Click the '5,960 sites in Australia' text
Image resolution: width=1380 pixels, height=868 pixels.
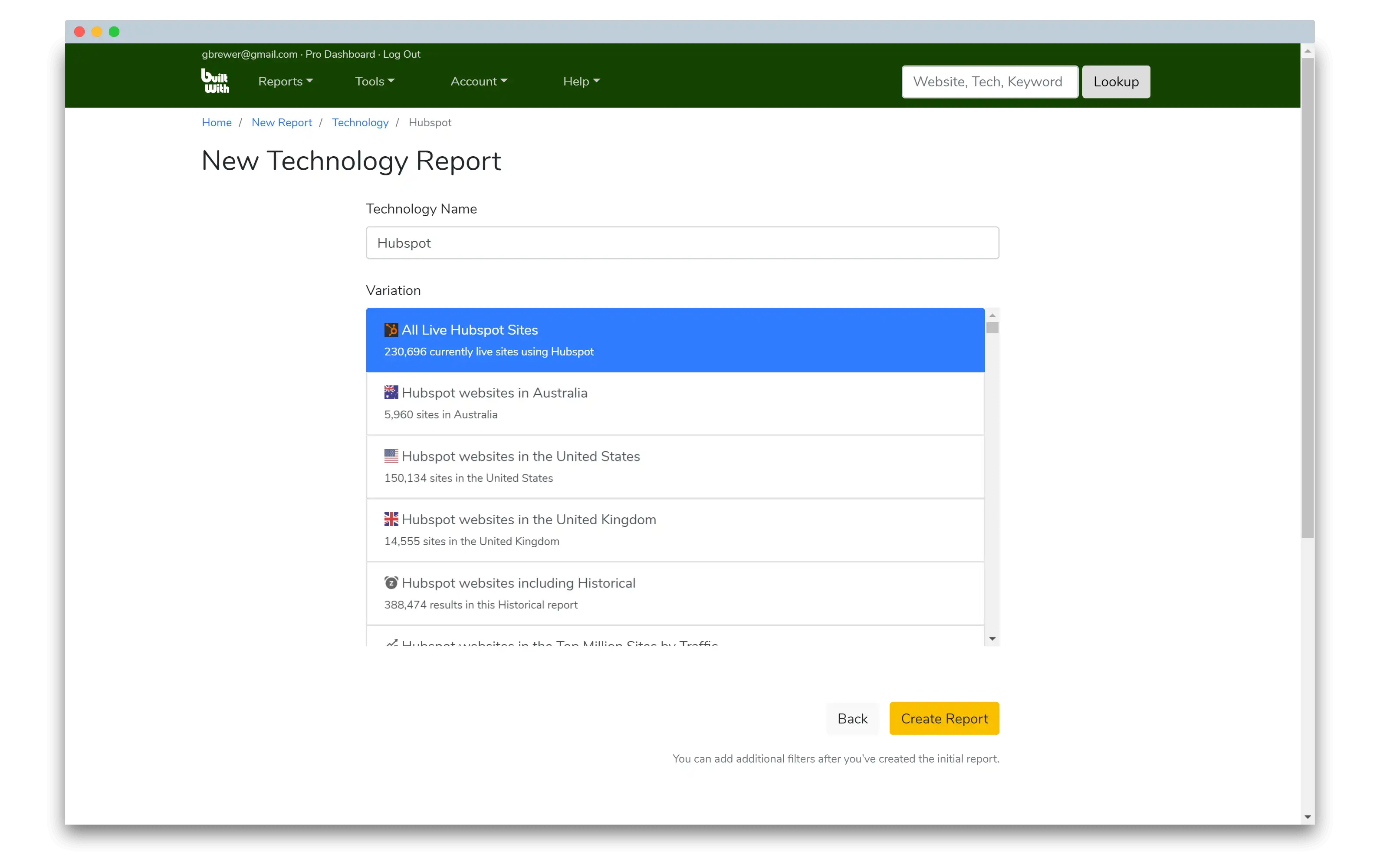[441, 414]
